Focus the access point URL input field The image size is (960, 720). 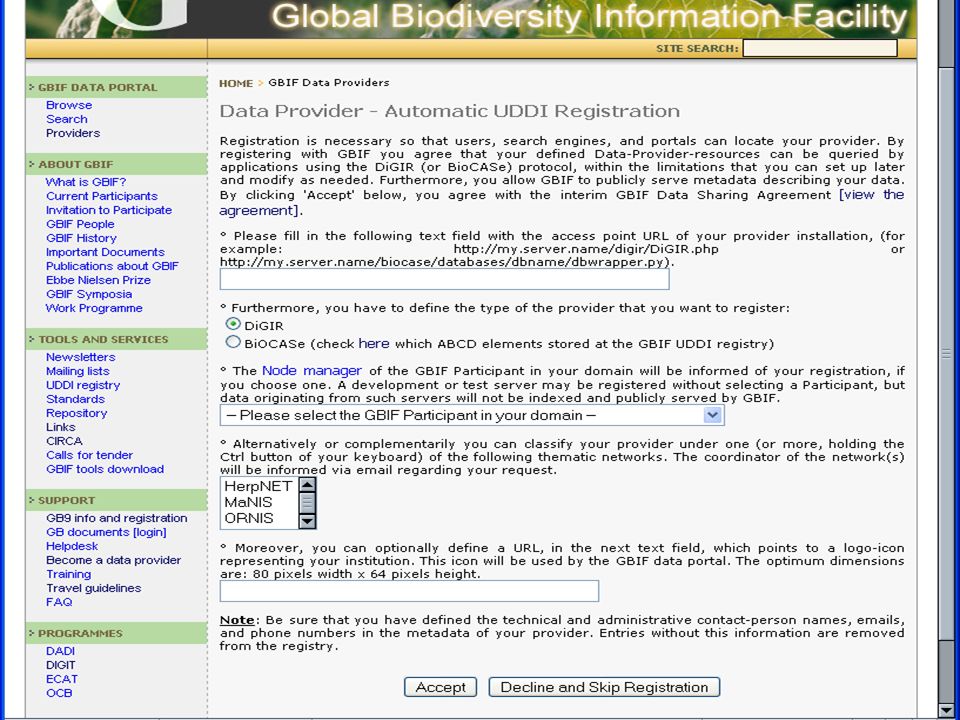[444, 279]
